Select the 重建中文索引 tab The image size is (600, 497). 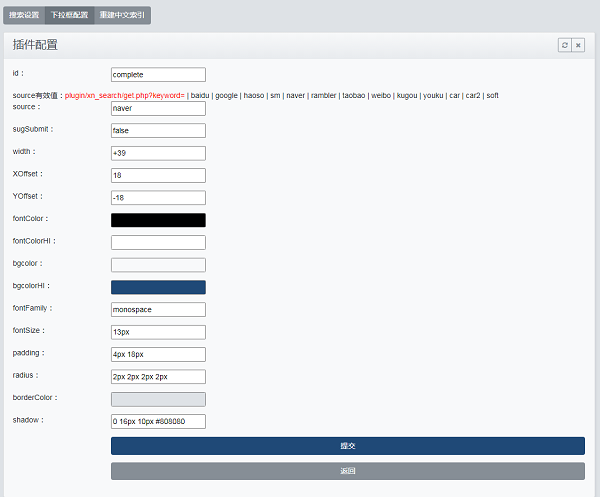click(122, 16)
